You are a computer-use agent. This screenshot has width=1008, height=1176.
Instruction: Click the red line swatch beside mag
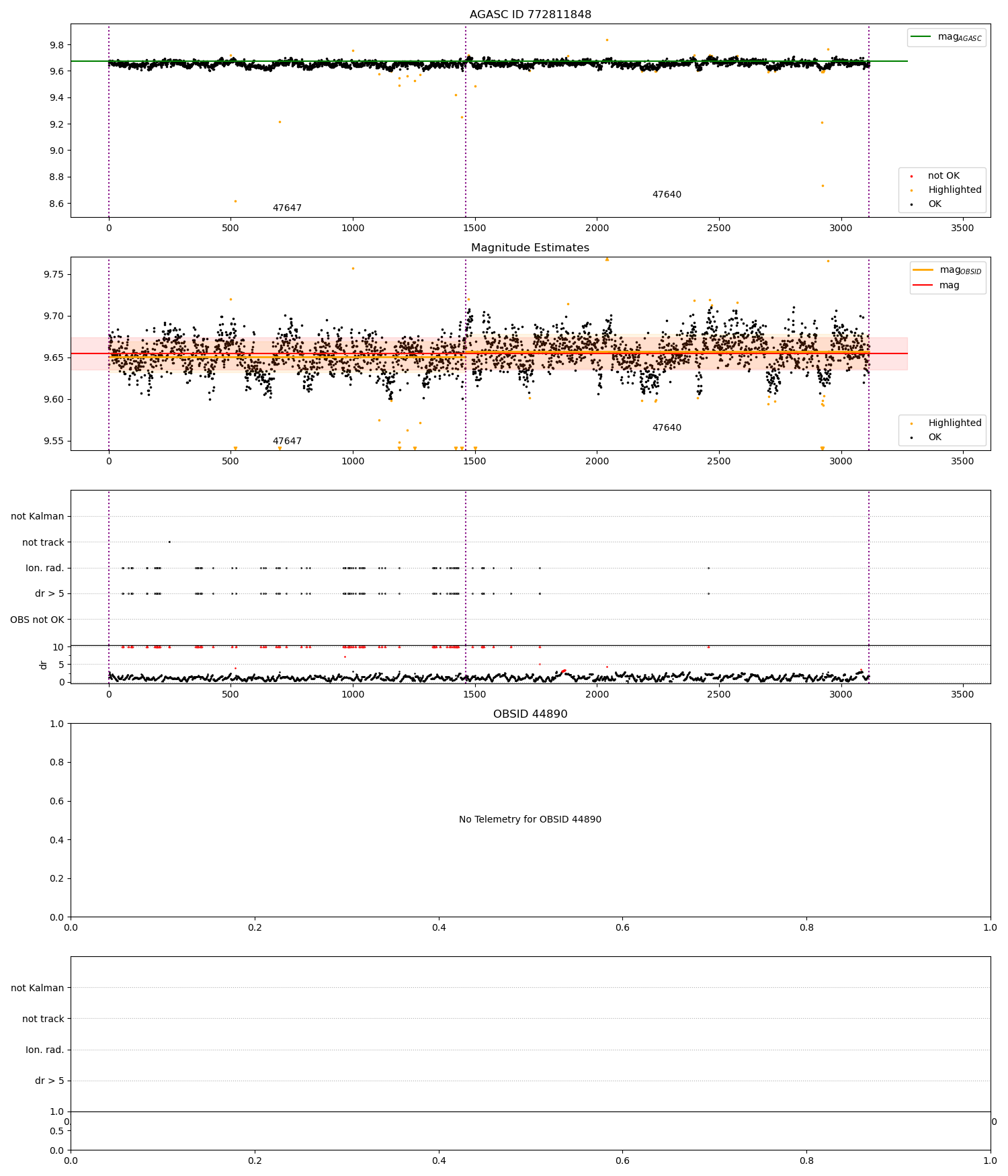coord(923,286)
